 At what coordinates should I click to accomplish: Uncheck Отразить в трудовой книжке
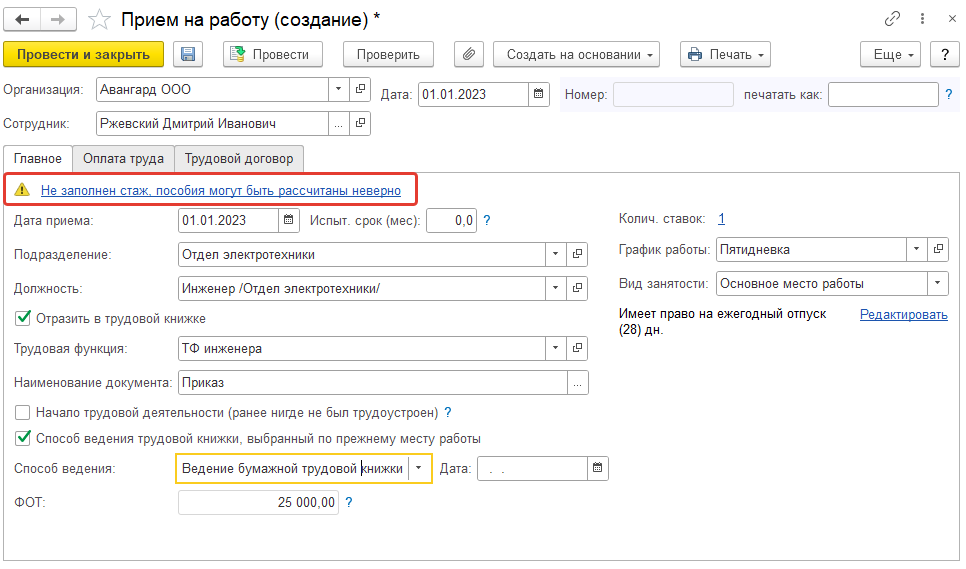pyautogui.click(x=23, y=318)
